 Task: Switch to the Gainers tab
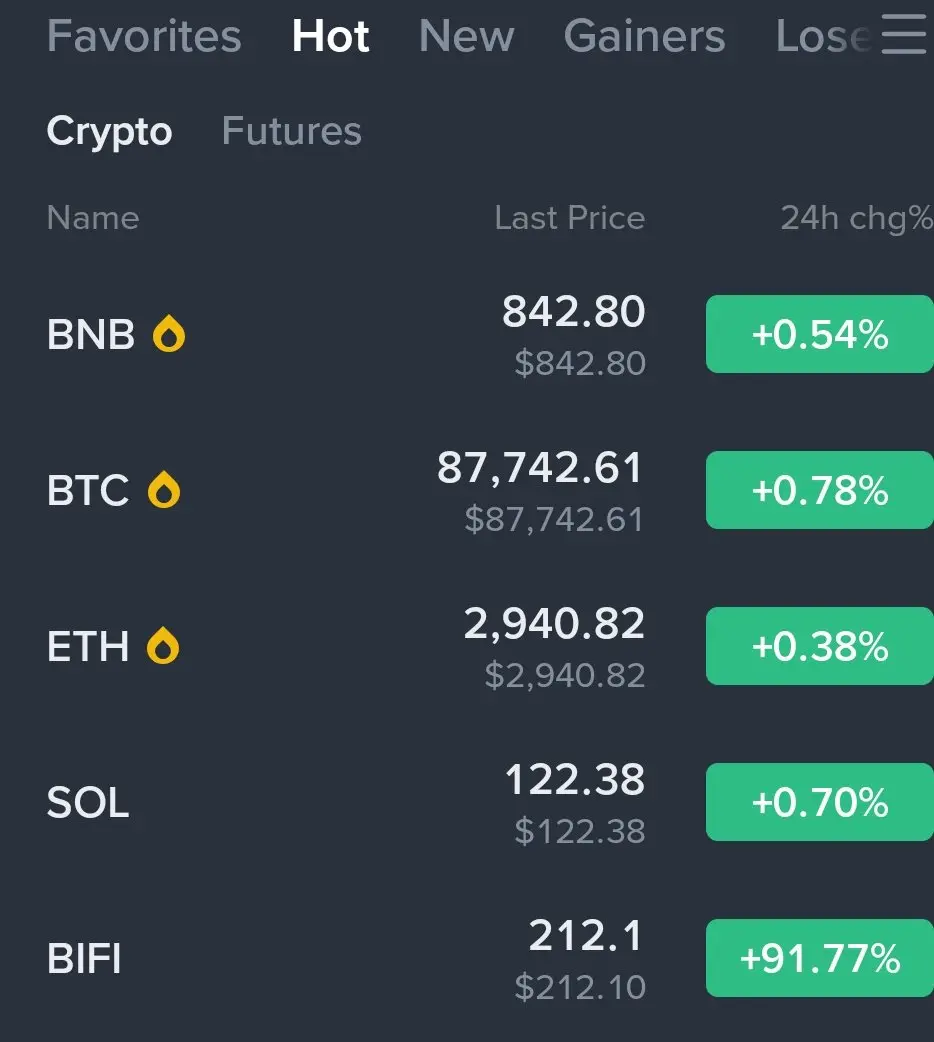coord(644,35)
